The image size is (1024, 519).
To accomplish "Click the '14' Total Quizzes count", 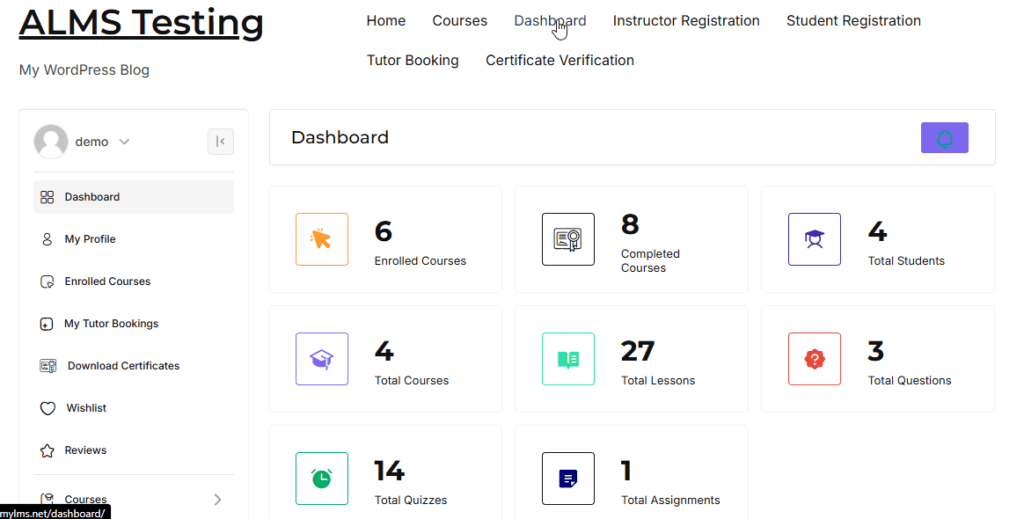I will pos(389,471).
